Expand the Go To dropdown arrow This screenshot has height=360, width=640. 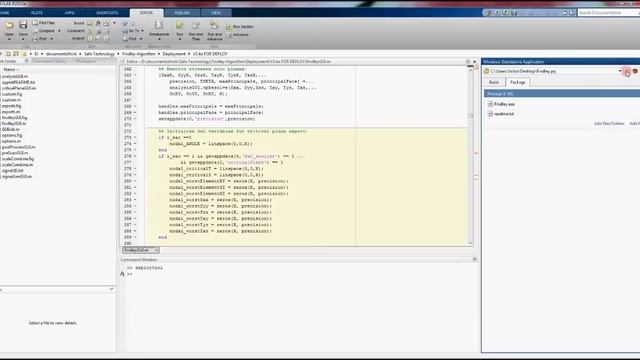142,31
